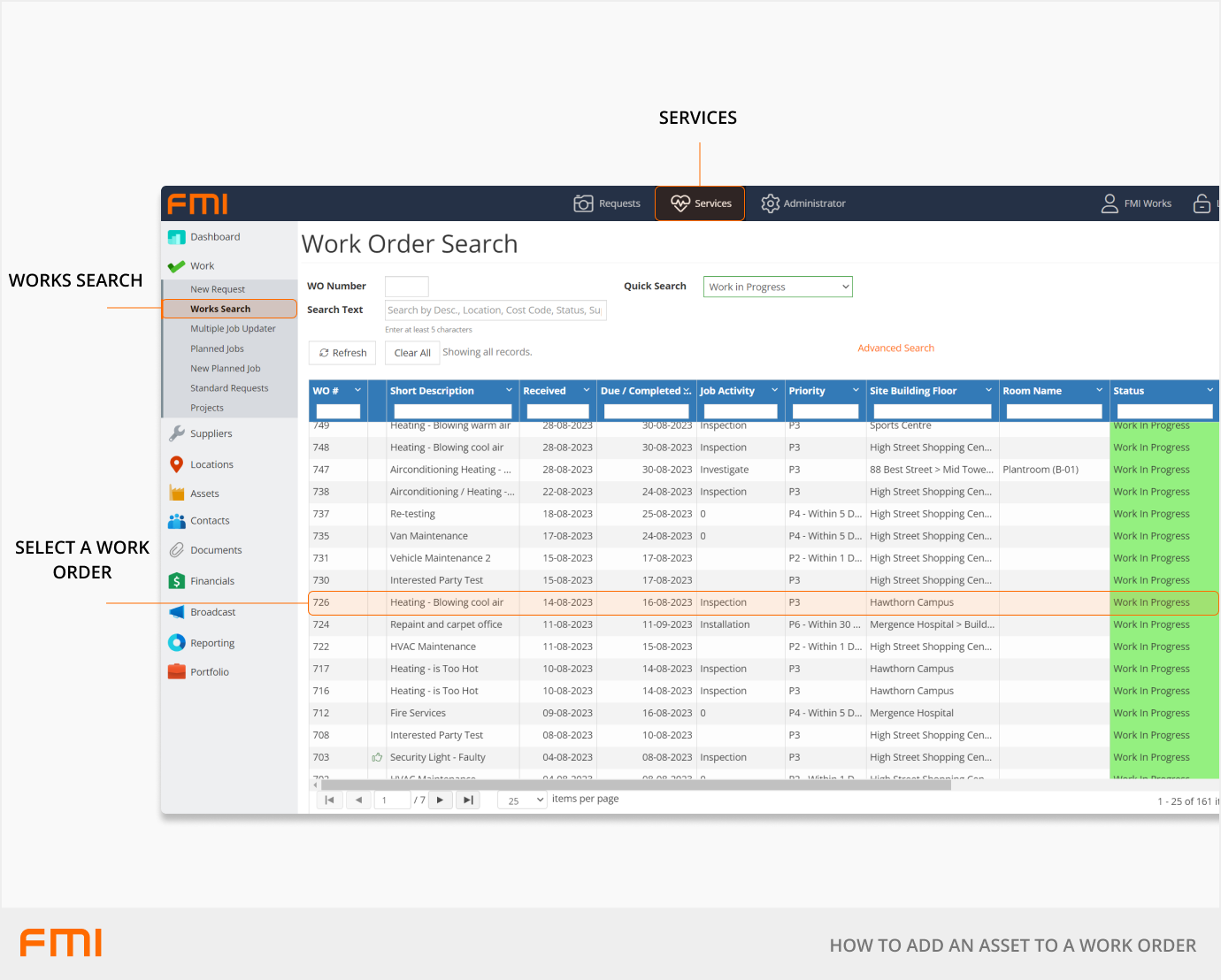
Task: Open the Quick Search dropdown
Action: (x=778, y=287)
